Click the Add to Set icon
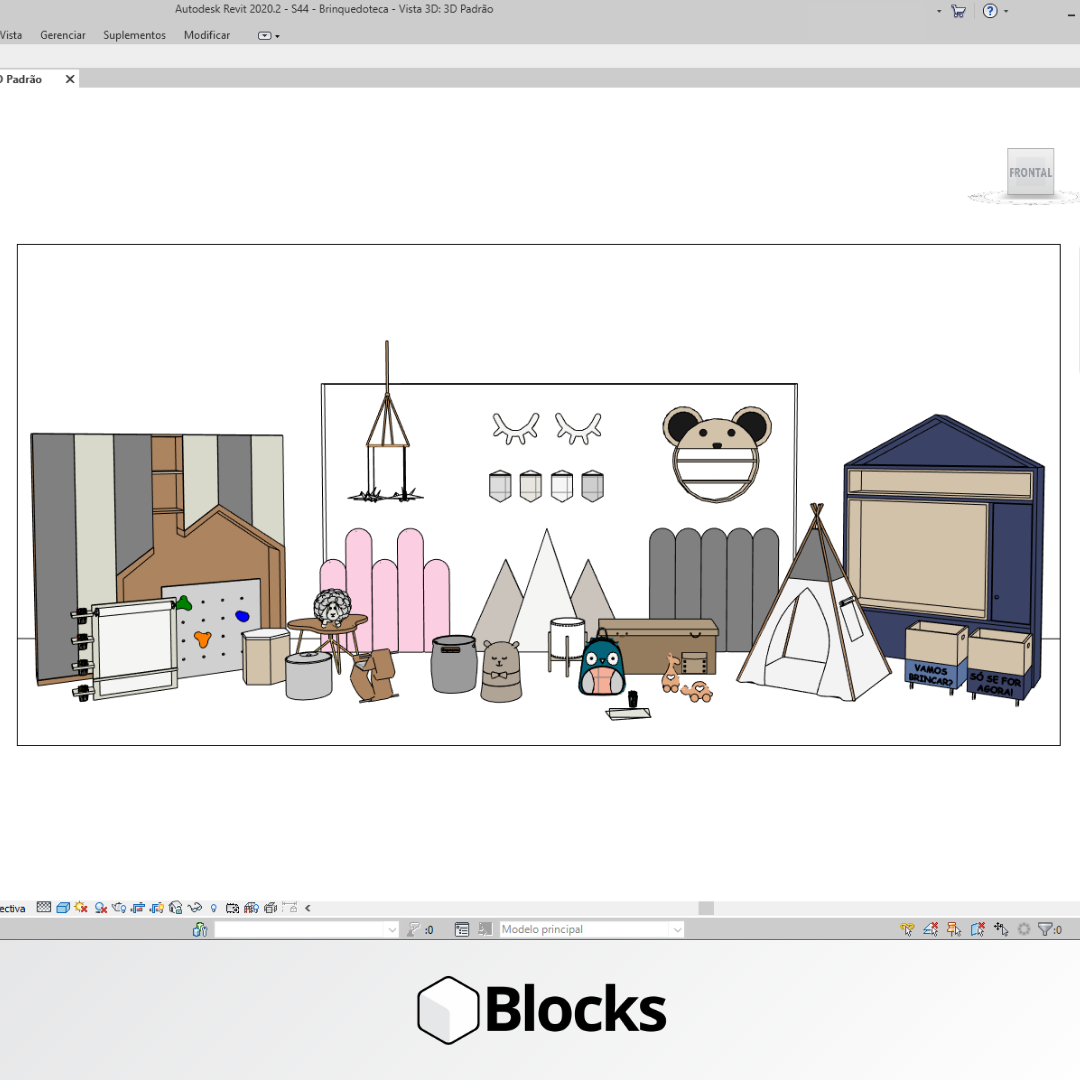 click(486, 929)
